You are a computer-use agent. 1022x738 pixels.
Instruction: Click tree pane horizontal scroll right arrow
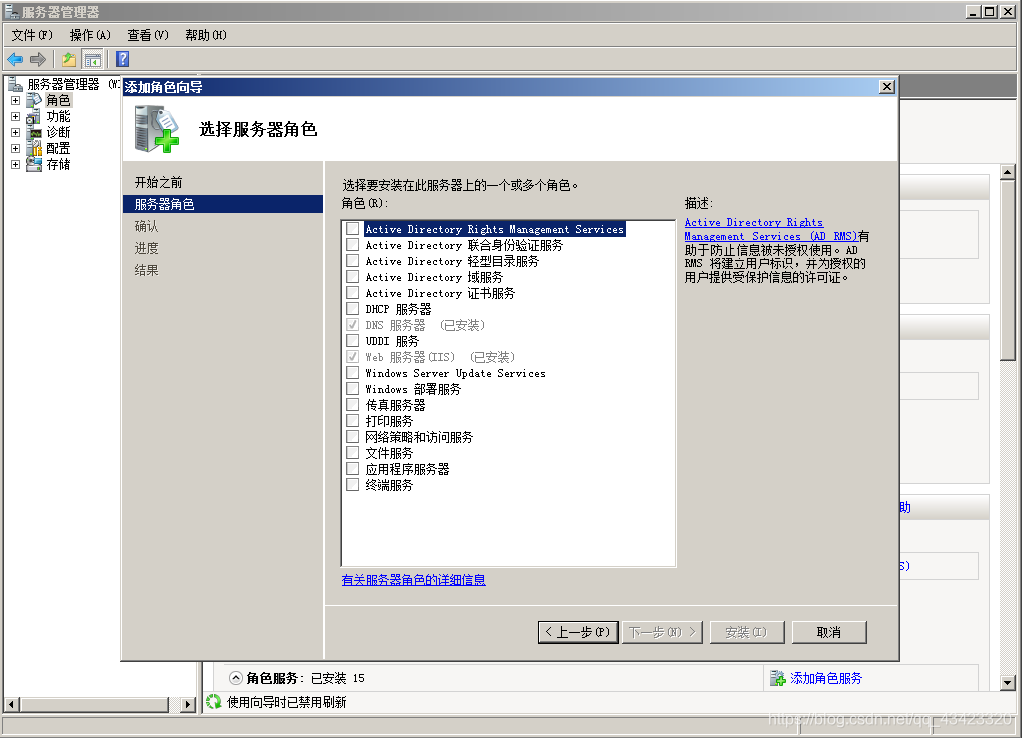188,704
